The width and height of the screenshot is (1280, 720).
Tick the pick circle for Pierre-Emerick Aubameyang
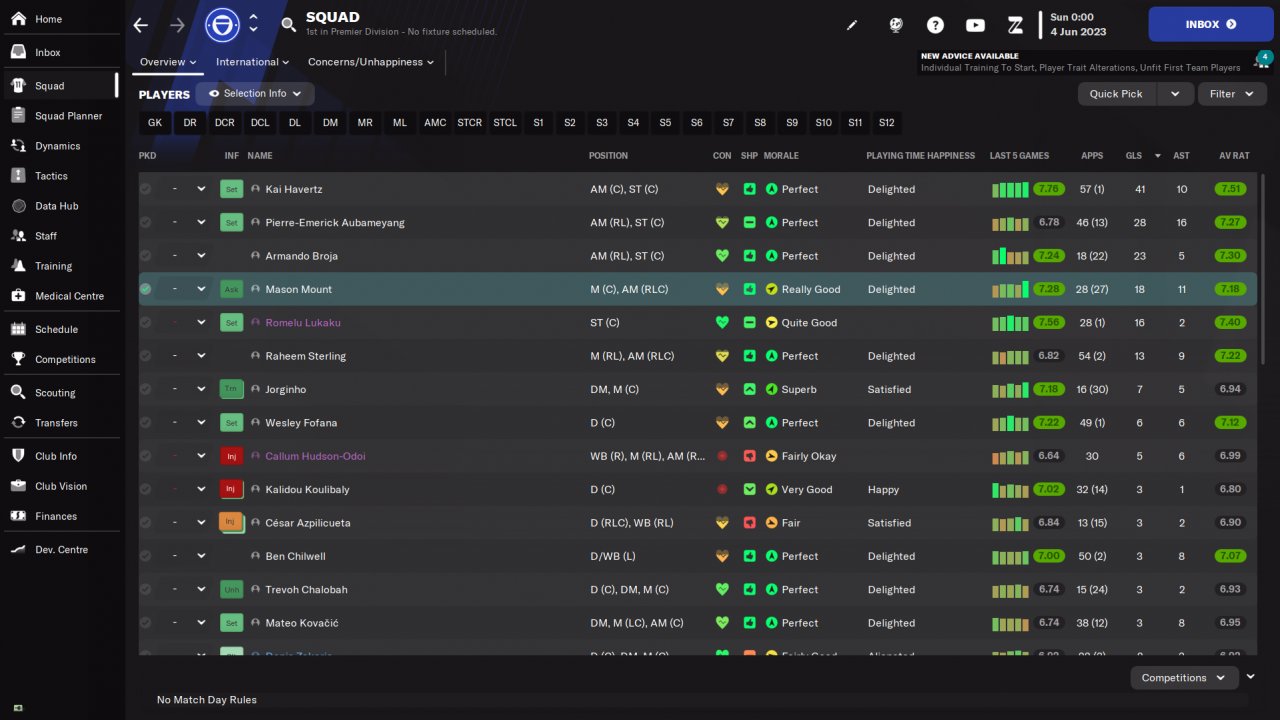tap(146, 222)
